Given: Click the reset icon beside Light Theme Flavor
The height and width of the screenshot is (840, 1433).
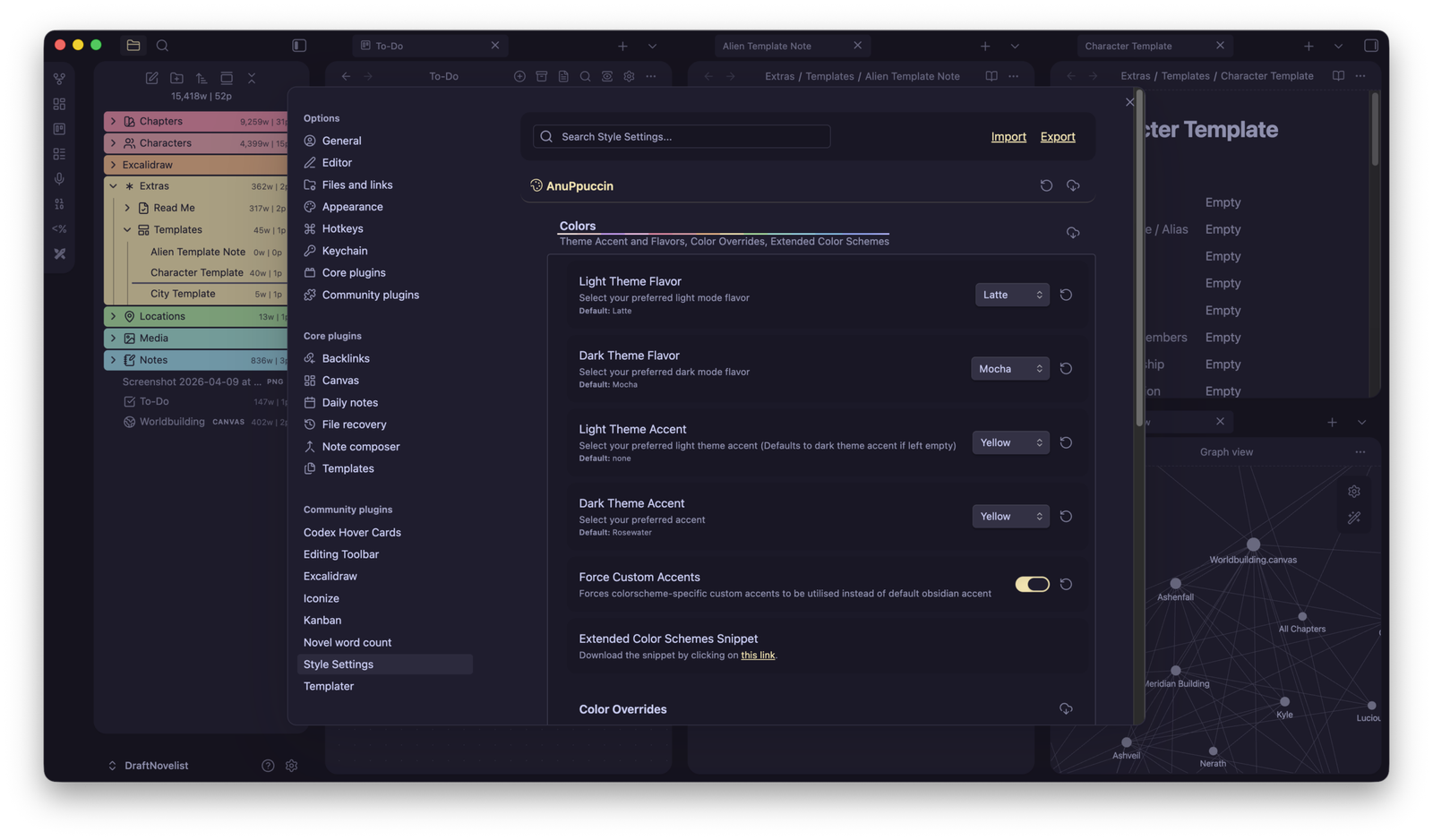Looking at the screenshot, I should pyautogui.click(x=1066, y=294).
